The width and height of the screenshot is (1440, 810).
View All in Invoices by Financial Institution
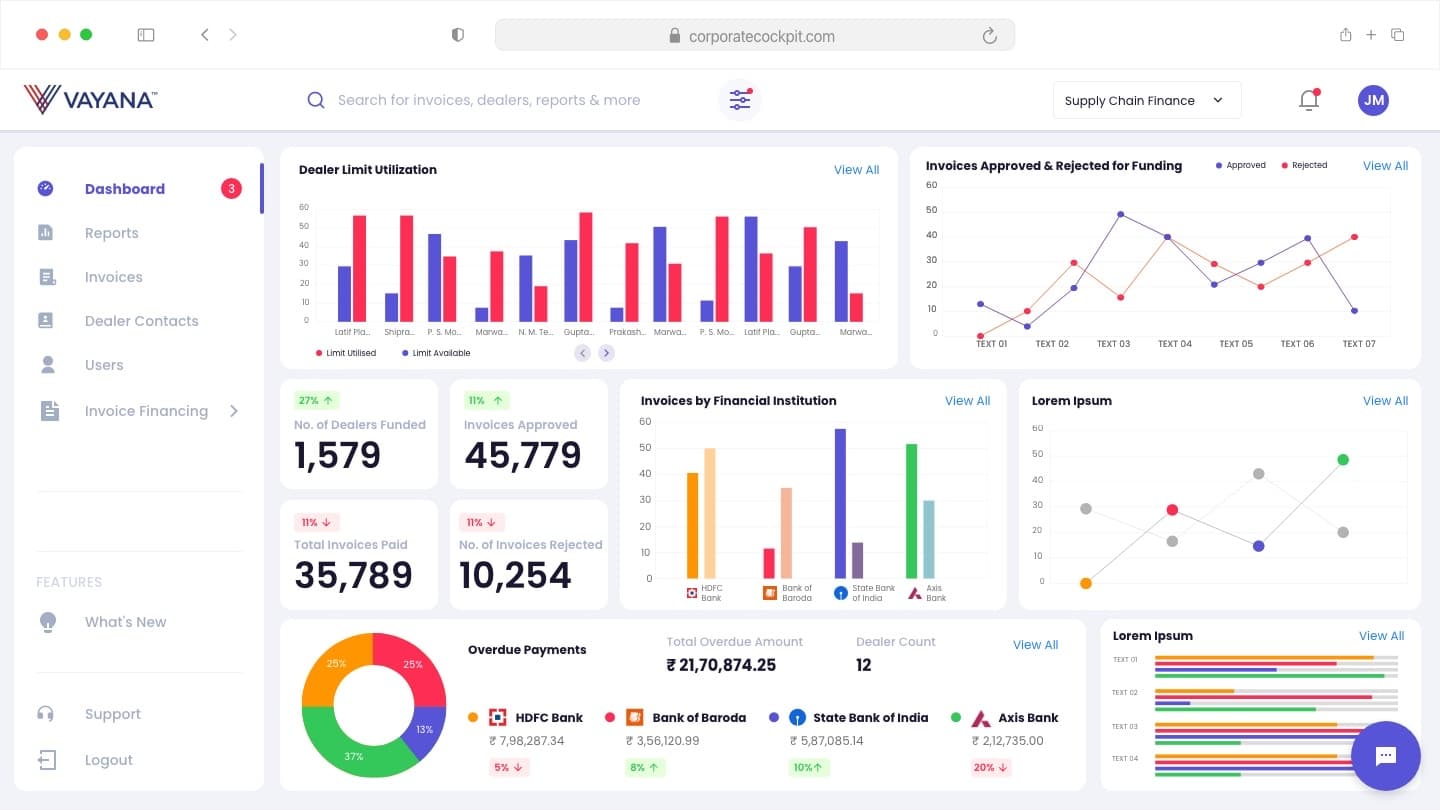967,401
